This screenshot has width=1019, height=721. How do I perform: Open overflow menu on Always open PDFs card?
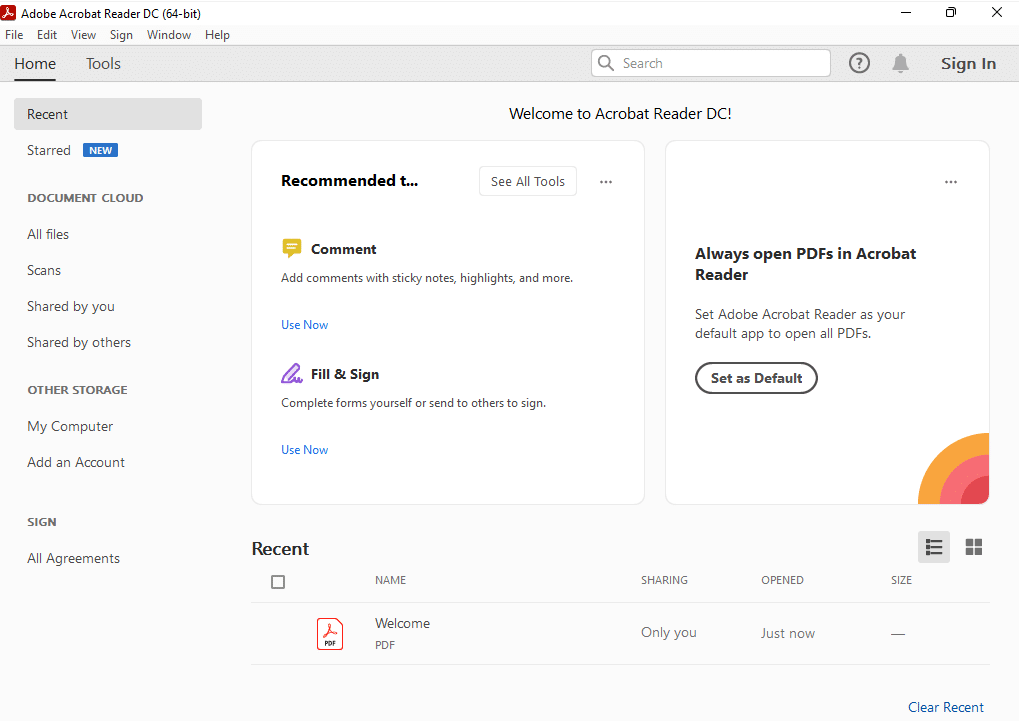[950, 181]
